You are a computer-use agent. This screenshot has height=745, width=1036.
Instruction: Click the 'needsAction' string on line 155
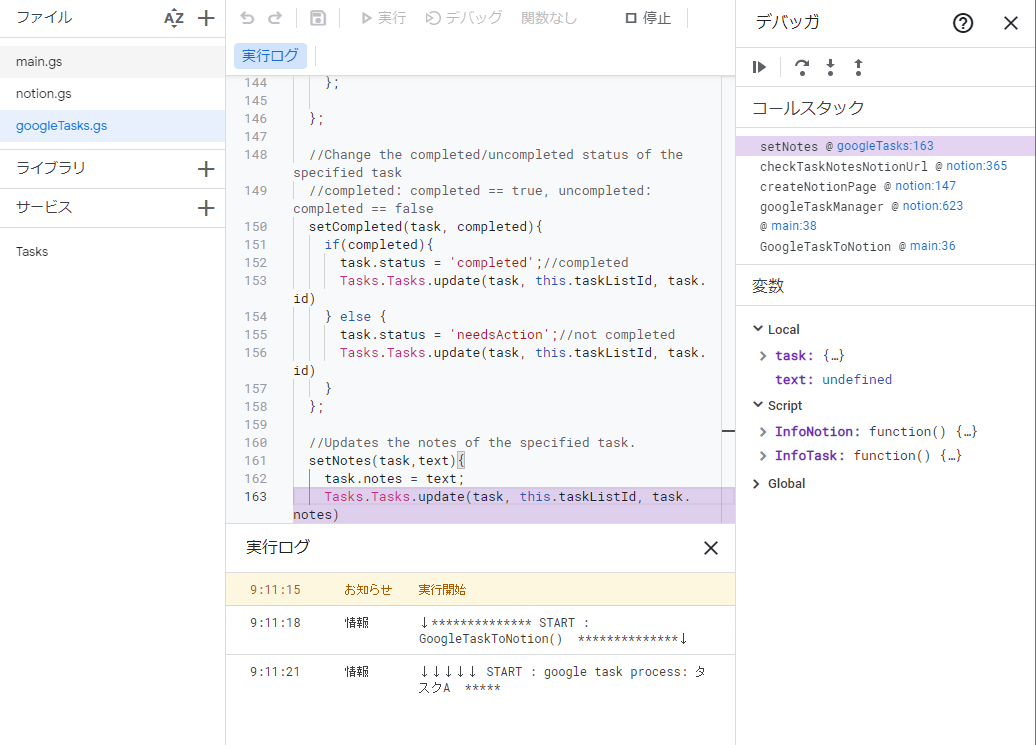[500, 335]
